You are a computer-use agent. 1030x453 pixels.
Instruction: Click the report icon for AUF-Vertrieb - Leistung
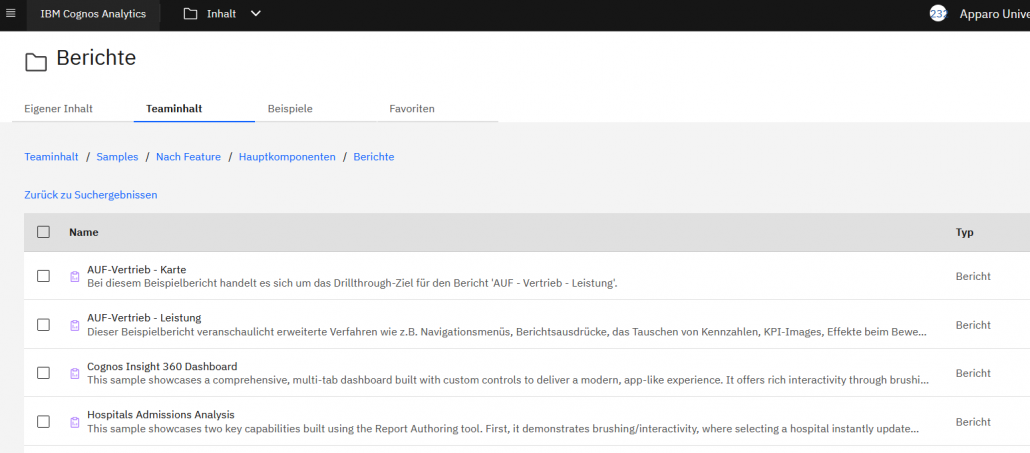tap(74, 325)
